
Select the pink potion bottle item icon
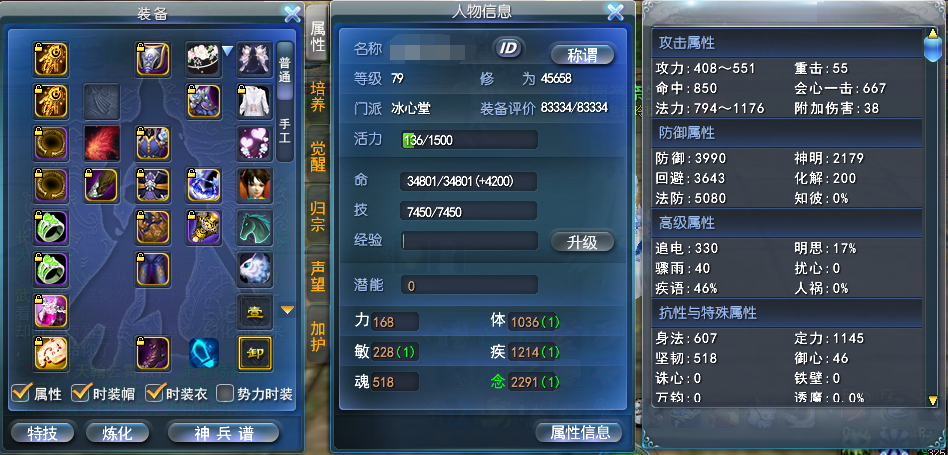(50, 311)
